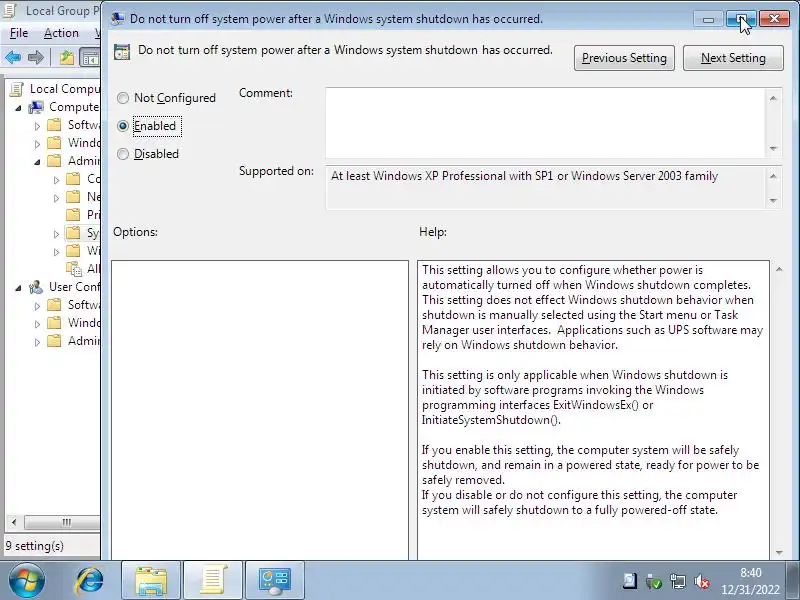Click the 9 setting(s) status bar text

(x=35, y=546)
